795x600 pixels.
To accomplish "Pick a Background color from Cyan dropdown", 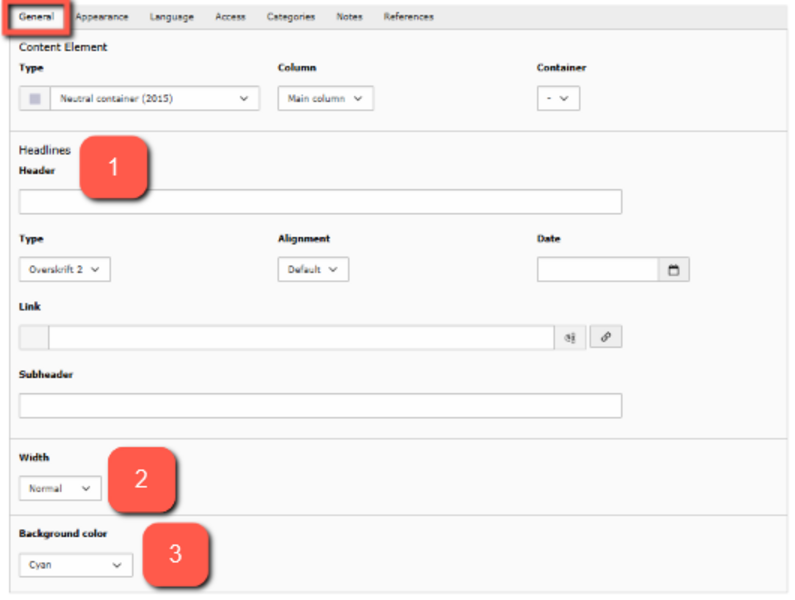I will tap(76, 565).
